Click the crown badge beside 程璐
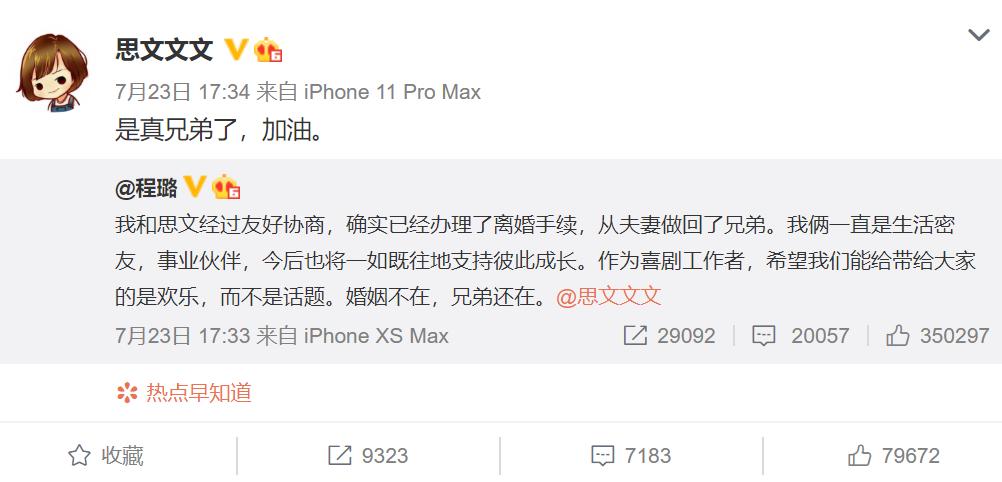Image resolution: width=1002 pixels, height=482 pixels. 226,187
